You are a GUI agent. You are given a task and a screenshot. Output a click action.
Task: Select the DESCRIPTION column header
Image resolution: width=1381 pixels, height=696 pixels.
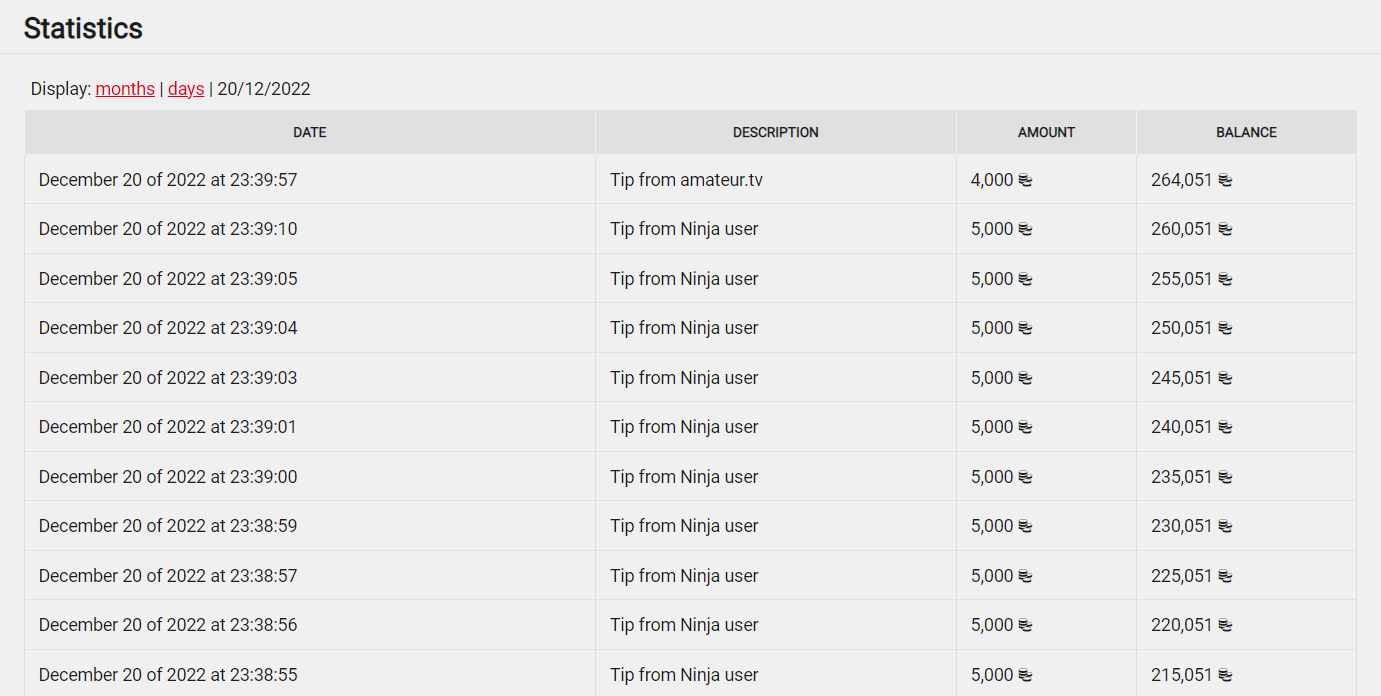(776, 132)
